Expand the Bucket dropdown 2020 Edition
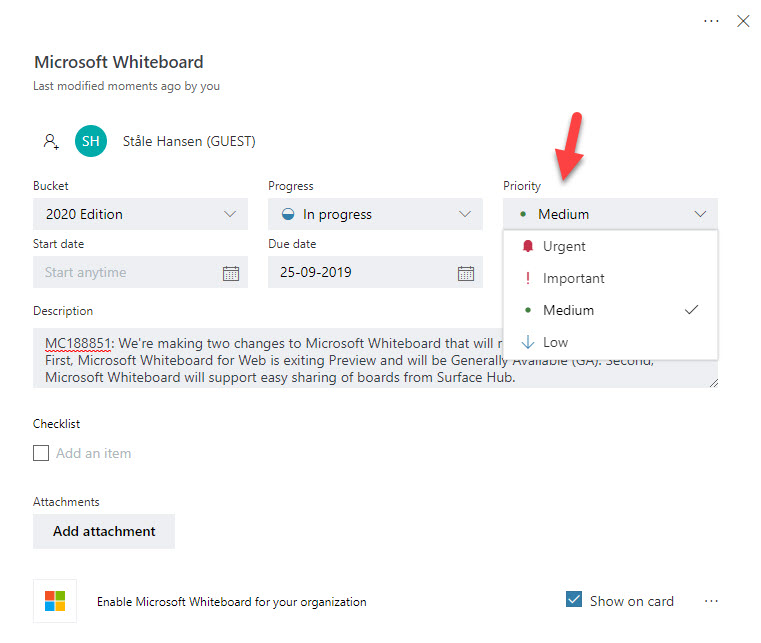 [x=140, y=214]
